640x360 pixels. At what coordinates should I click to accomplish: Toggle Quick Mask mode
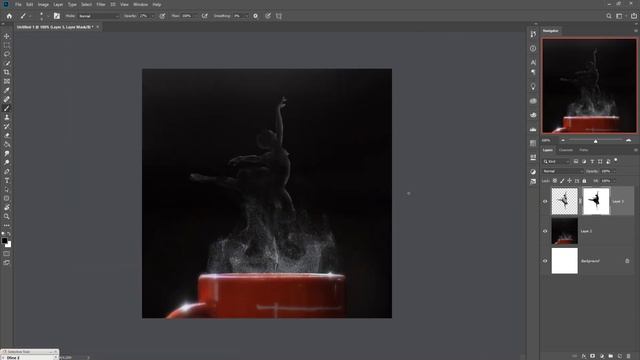(x=7, y=253)
